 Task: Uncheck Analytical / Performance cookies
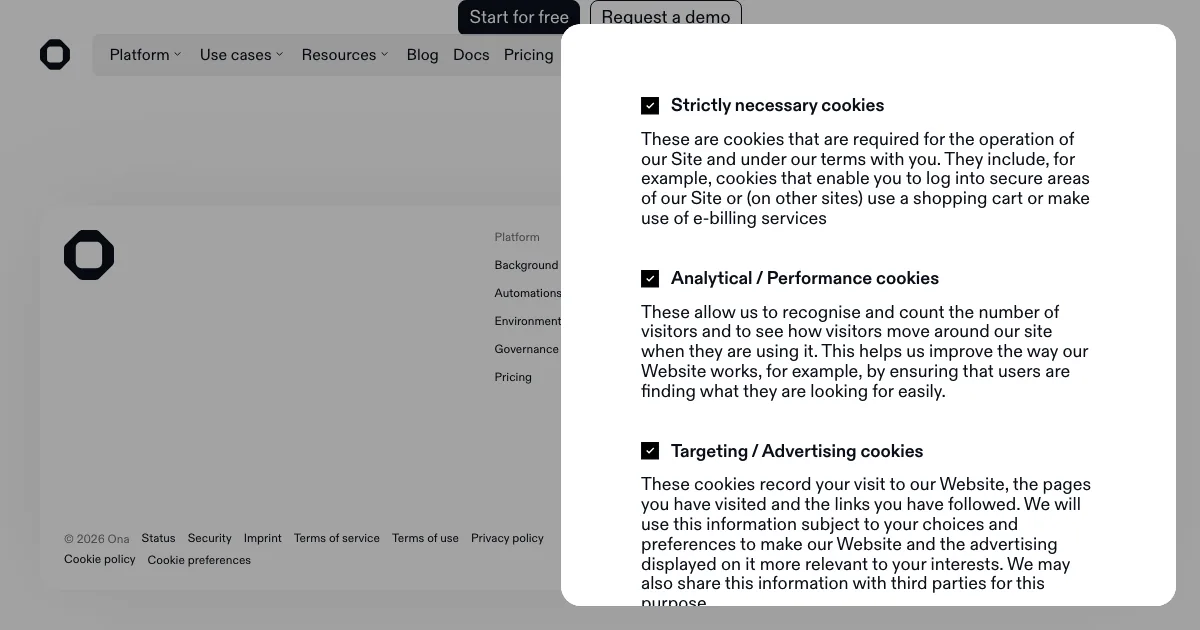650,279
